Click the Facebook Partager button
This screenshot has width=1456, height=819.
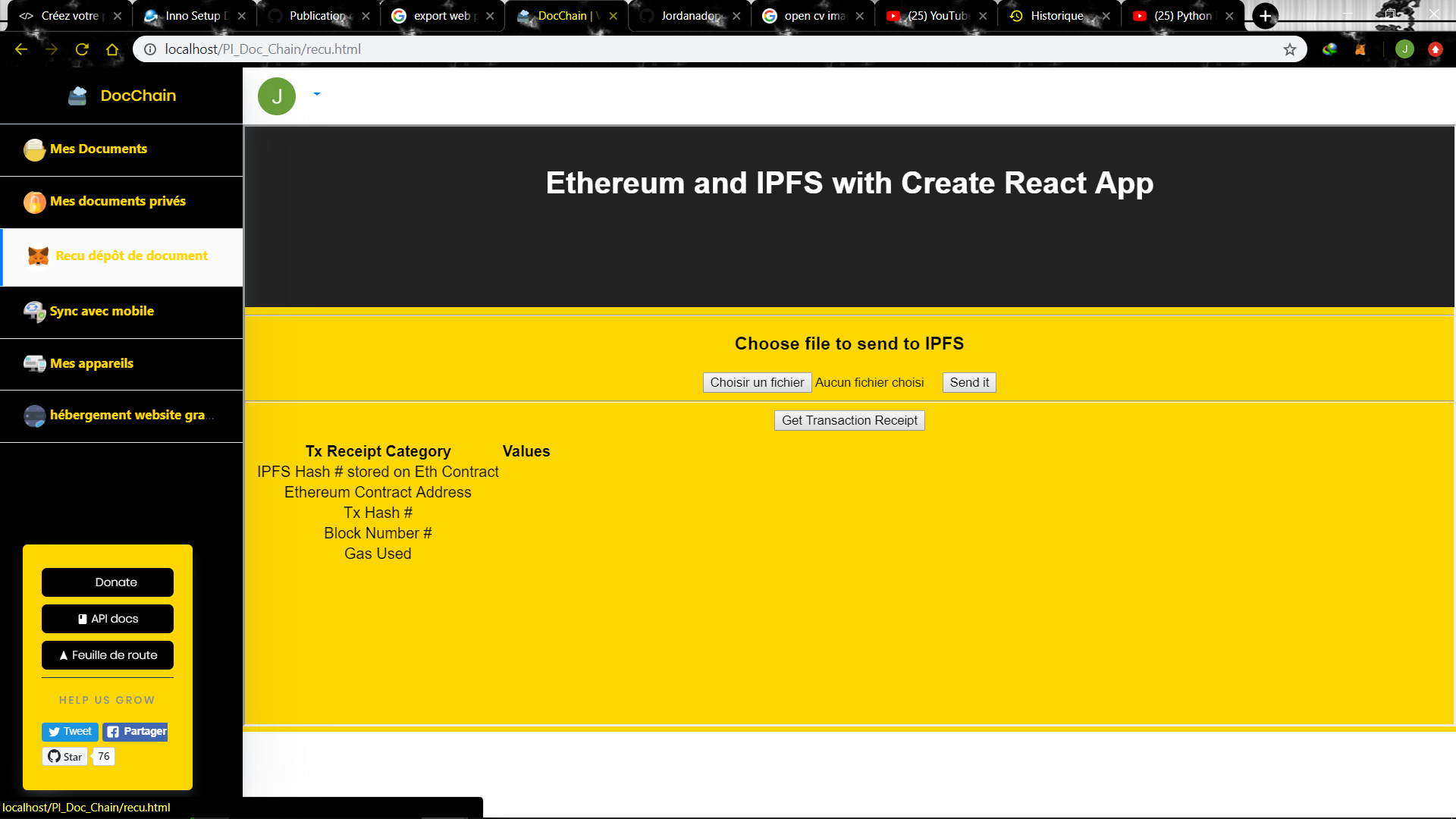[136, 732]
